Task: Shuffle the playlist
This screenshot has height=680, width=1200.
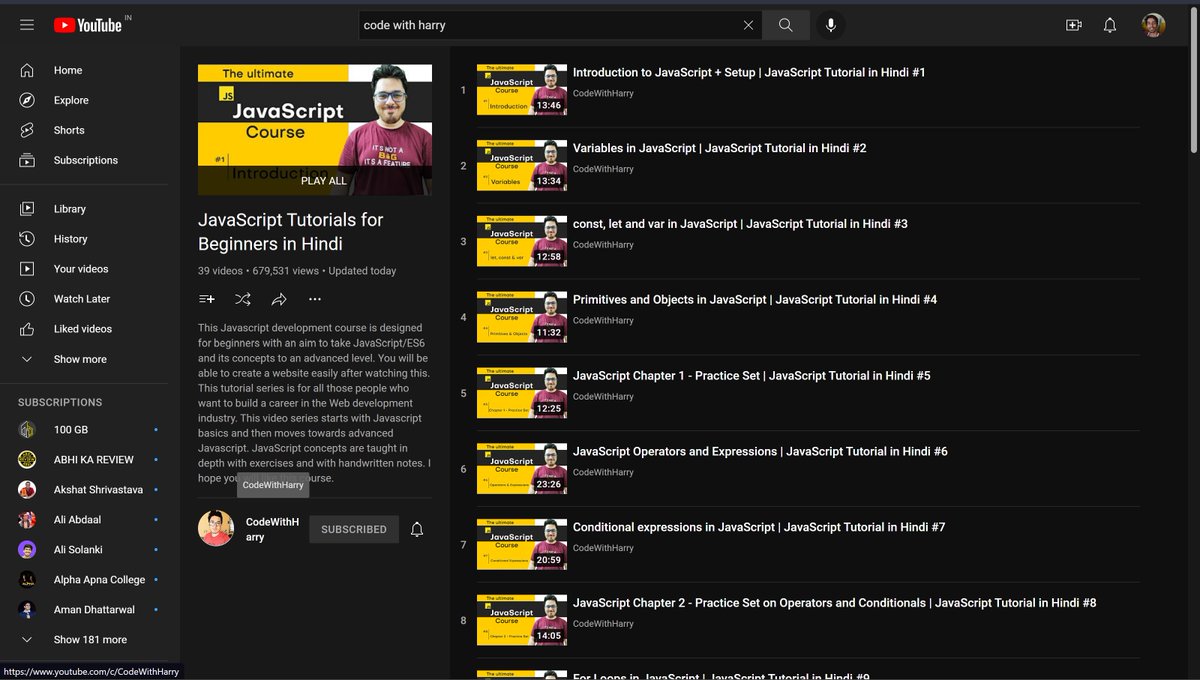Action: [x=243, y=299]
